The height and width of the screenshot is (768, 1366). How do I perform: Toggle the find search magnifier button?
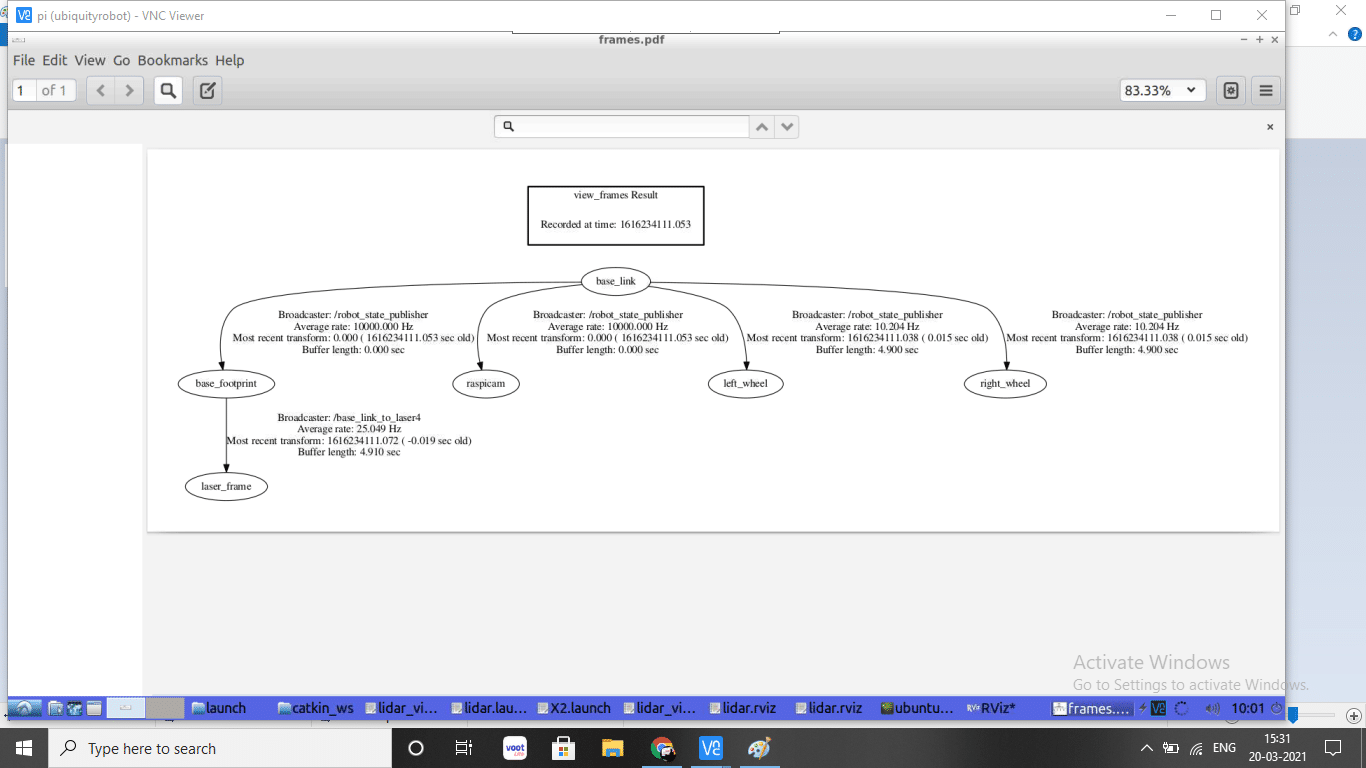coord(168,91)
